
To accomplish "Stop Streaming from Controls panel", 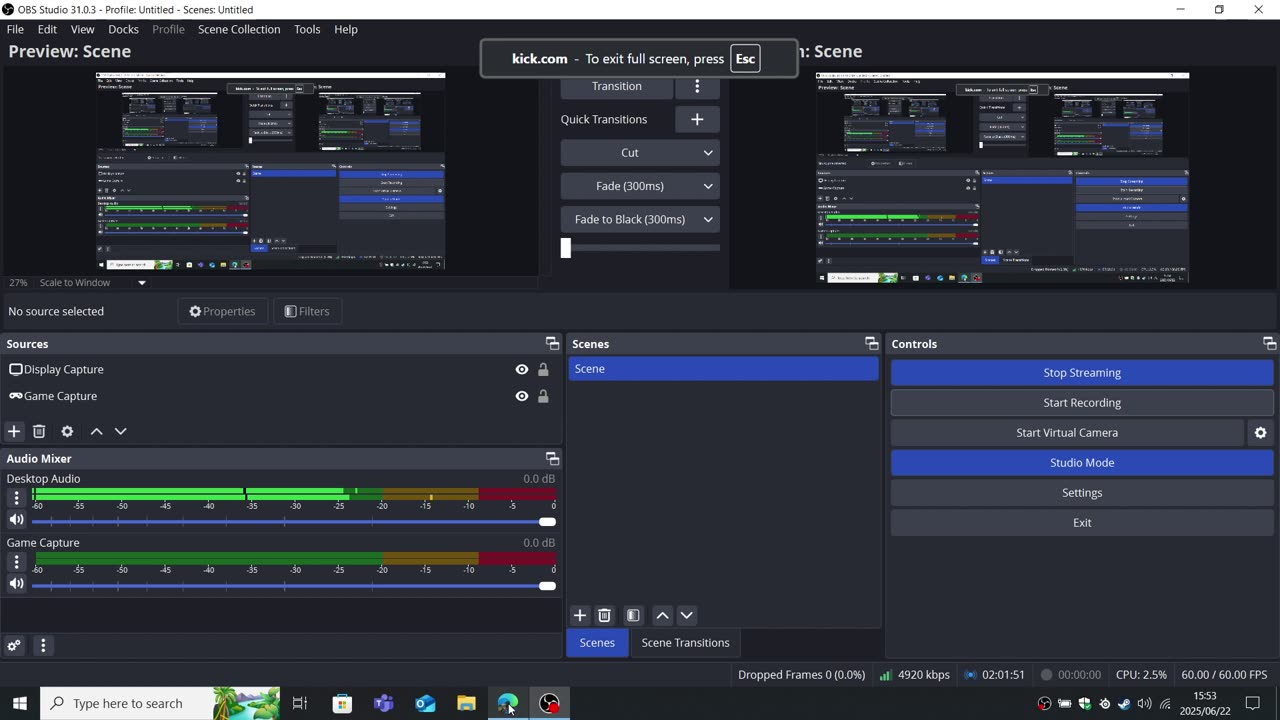I will point(1082,373).
